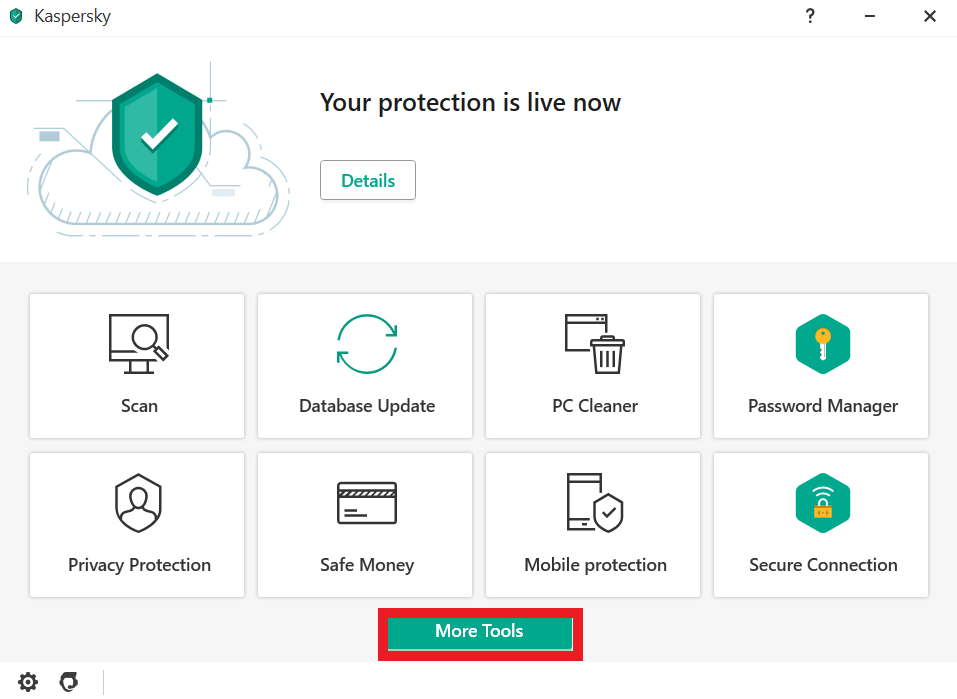
Task: Click the Kaspersky logo in title bar
Action: click(x=16, y=16)
